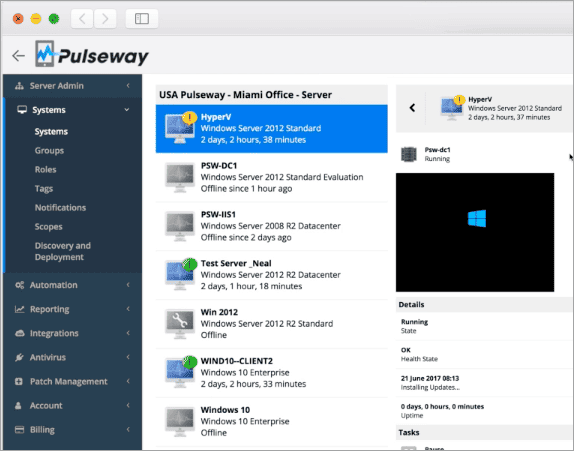Click the Server Admin hierarchy icon
Viewport: 574px width, 451px height.
click(19, 86)
